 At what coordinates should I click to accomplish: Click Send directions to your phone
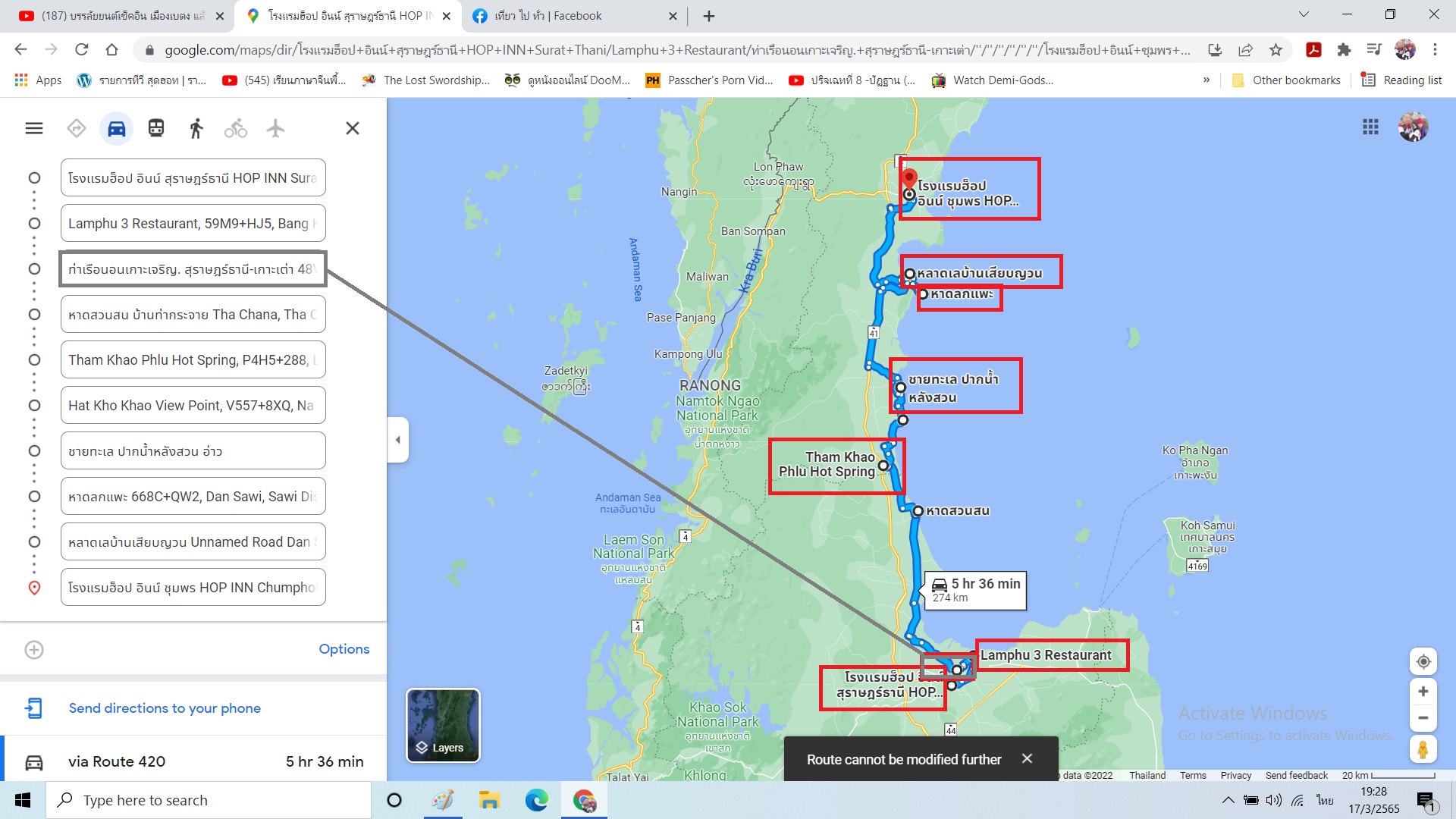tap(165, 708)
